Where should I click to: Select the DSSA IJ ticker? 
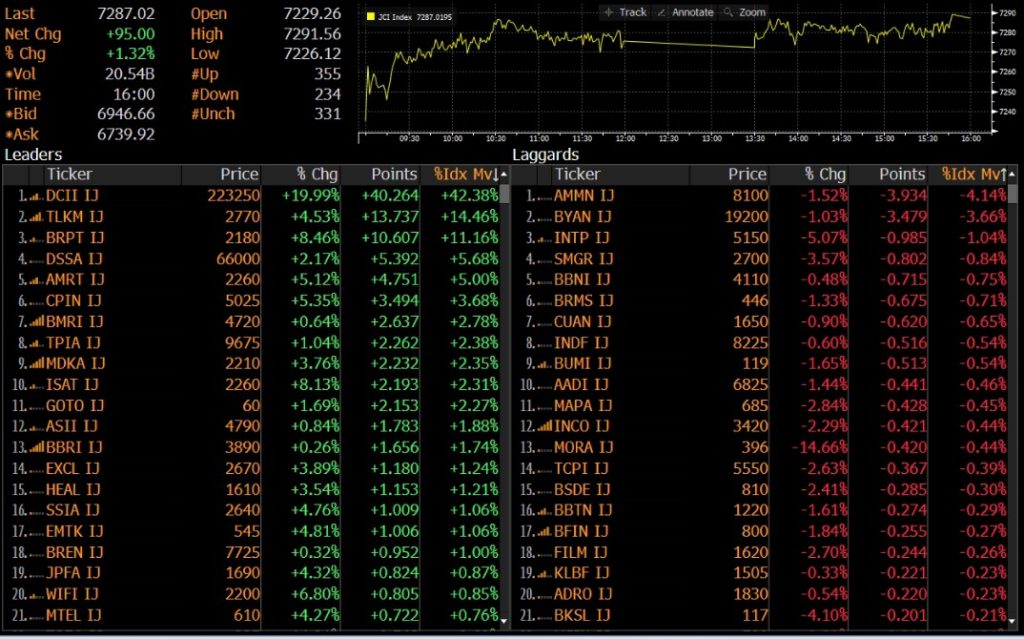(74, 259)
